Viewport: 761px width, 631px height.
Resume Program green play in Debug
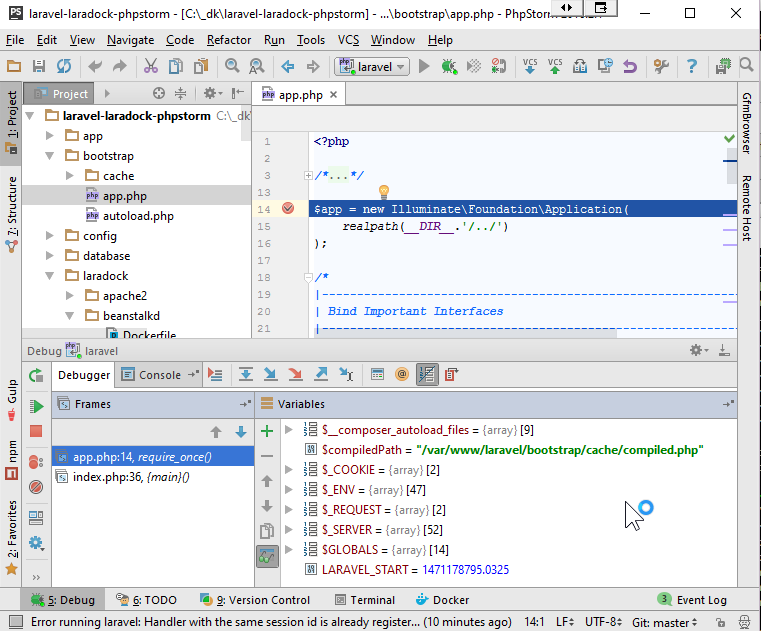[36, 406]
